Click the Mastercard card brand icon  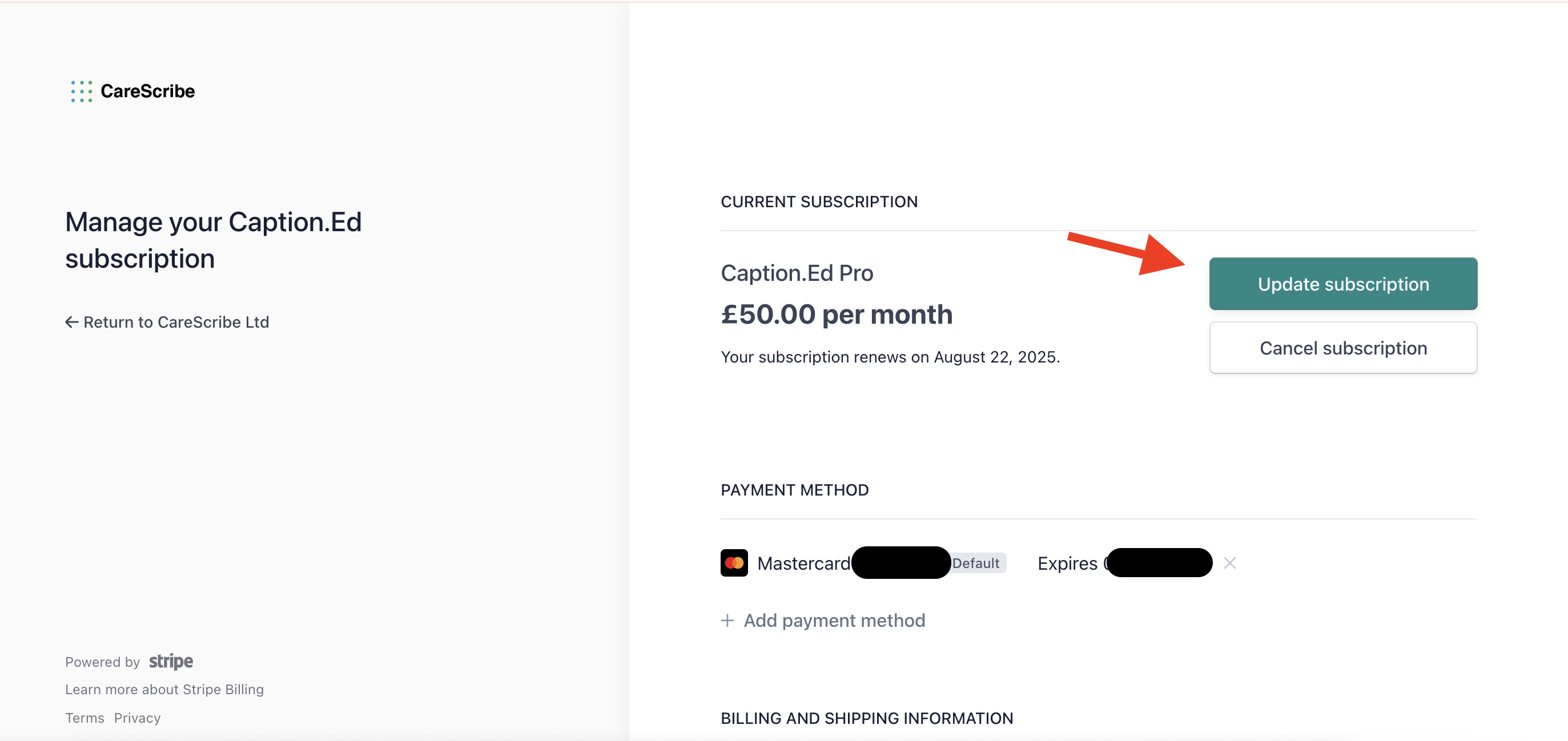[734, 563]
